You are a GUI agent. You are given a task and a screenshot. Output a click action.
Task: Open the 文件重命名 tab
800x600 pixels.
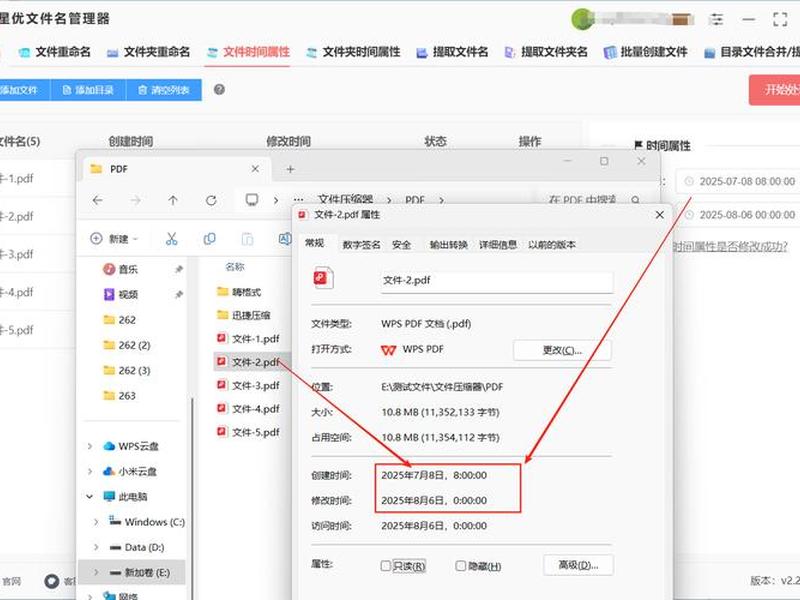tap(55, 52)
